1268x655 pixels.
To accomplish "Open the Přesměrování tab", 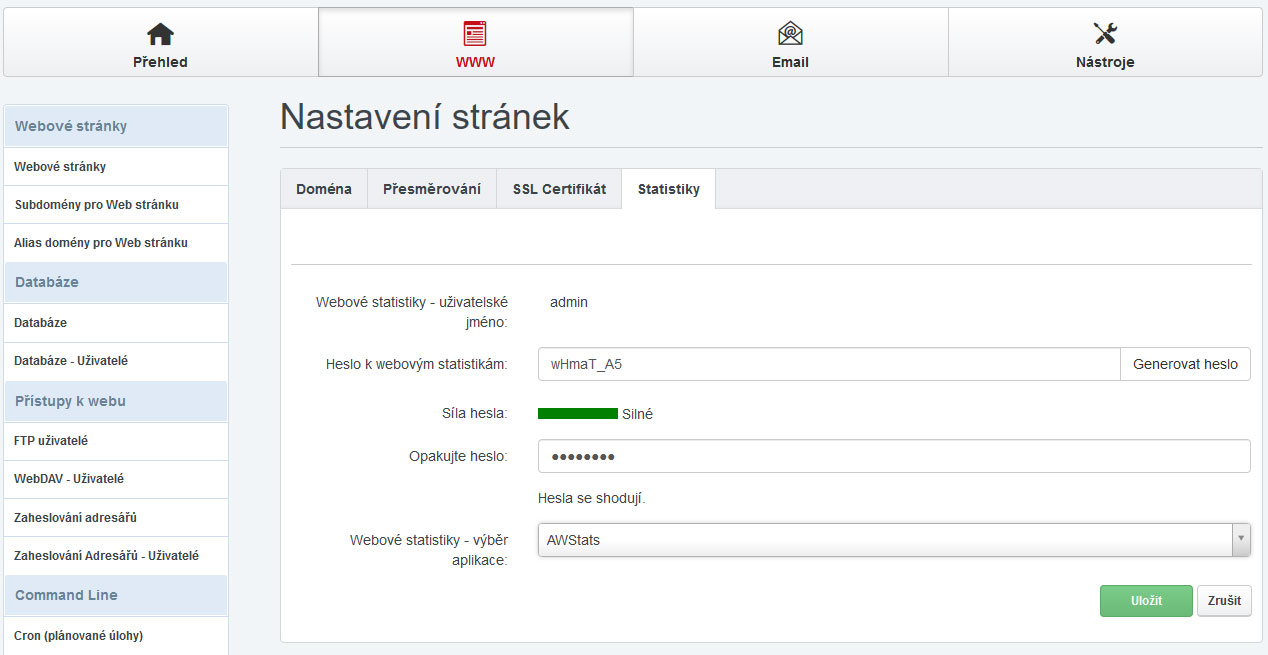I will [432, 189].
